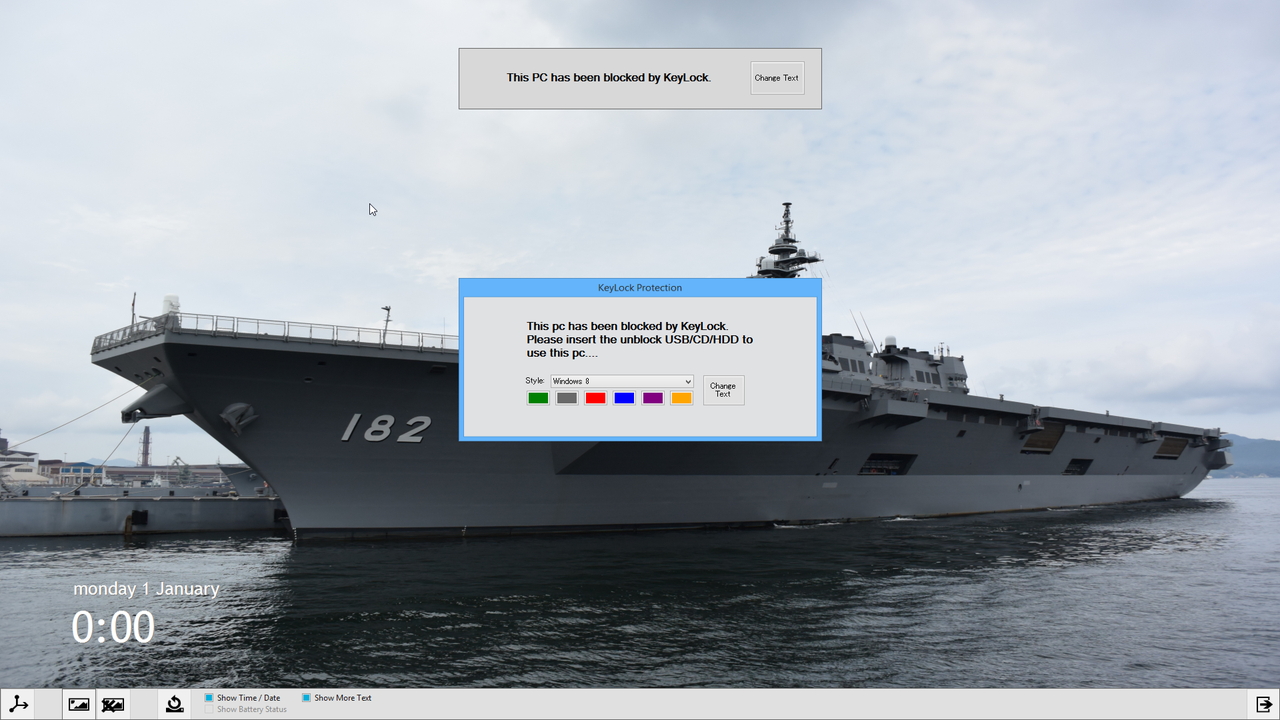
Task: Pick the blue color swatch
Action: [x=624, y=398]
